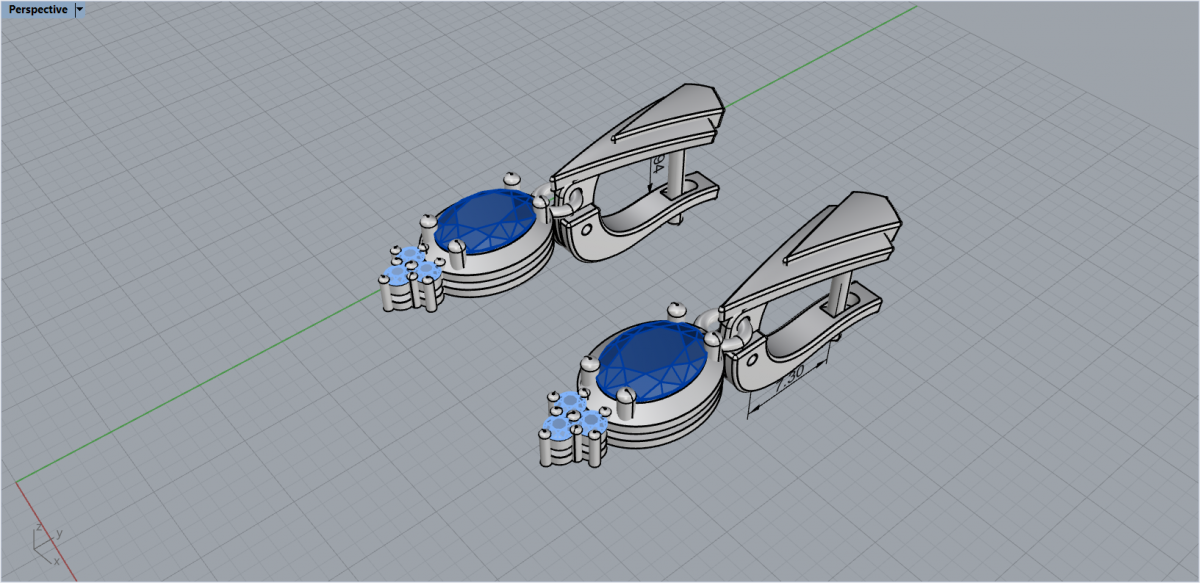Viewport: 1200px width, 583px height.
Task: Pick the top prong above the upper blue gem
Action: tap(511, 179)
